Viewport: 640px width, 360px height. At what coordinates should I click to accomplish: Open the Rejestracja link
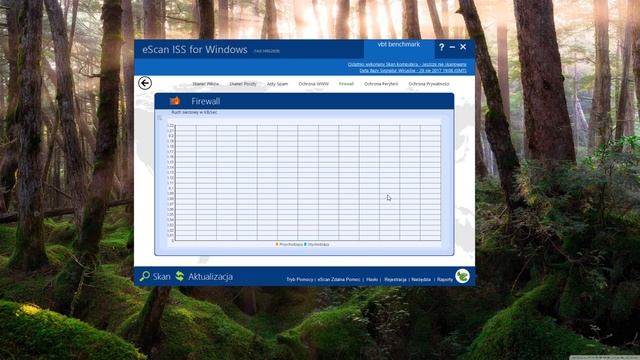coord(395,280)
